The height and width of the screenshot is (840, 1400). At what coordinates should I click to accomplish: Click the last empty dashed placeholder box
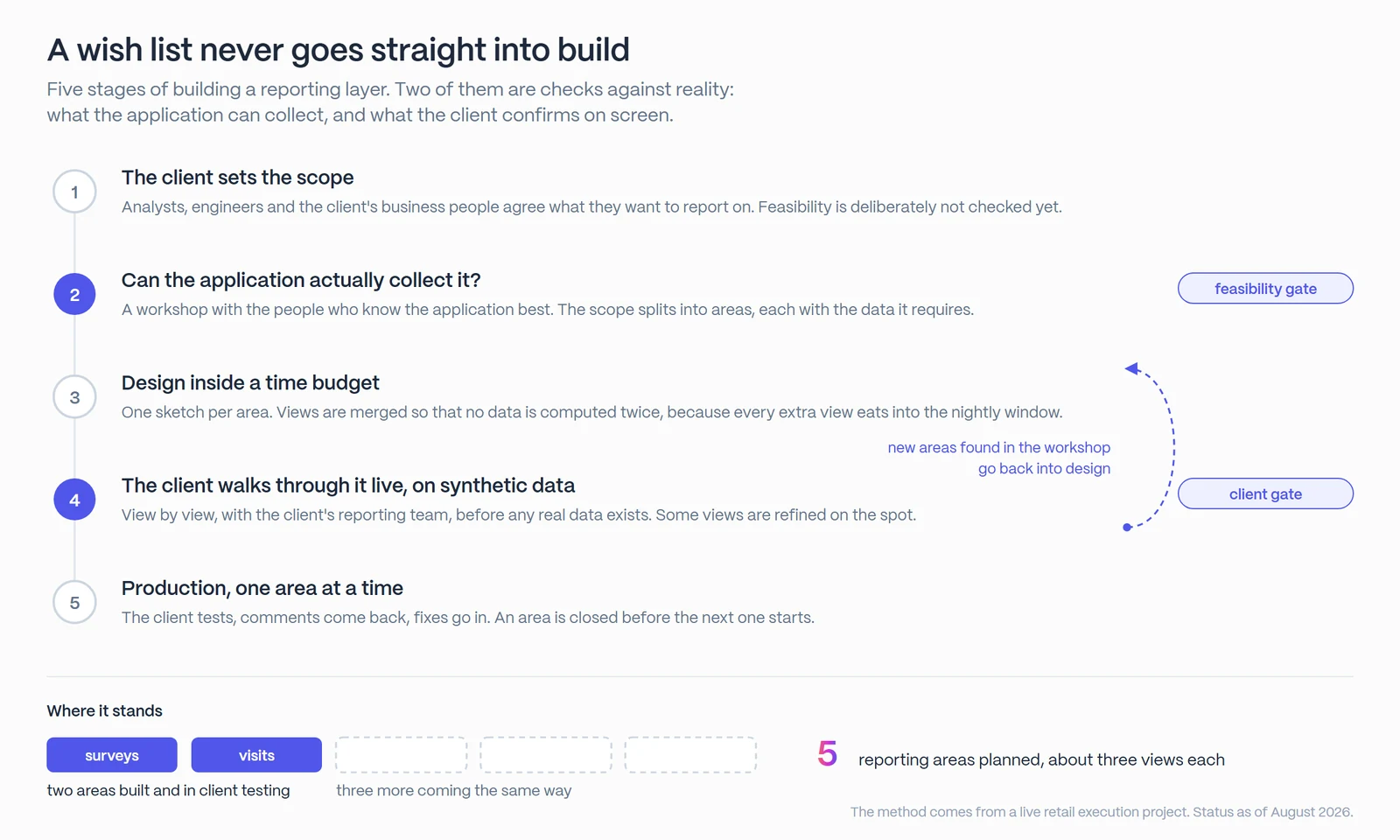(690, 755)
